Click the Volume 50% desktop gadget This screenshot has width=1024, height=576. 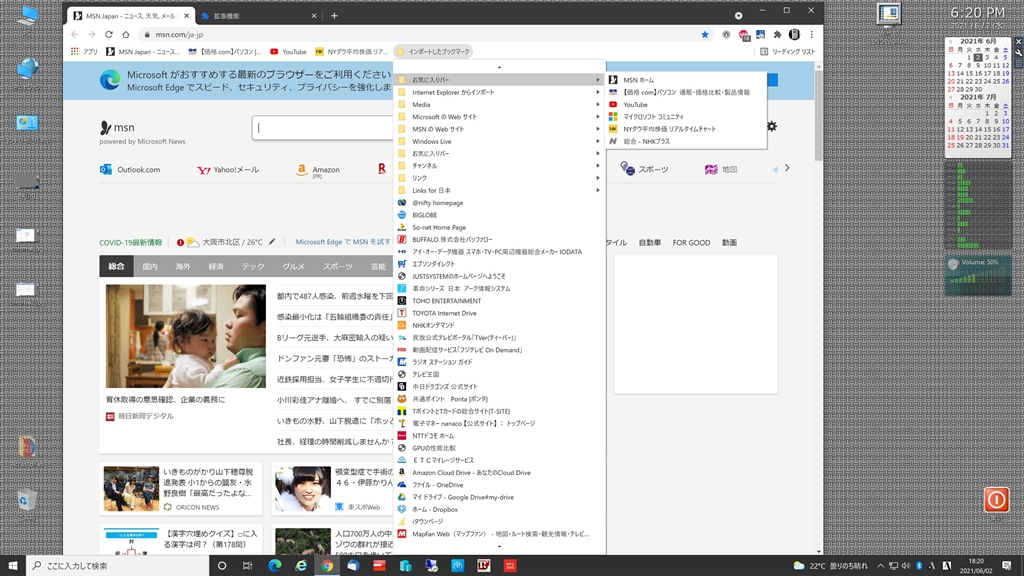pos(978,274)
